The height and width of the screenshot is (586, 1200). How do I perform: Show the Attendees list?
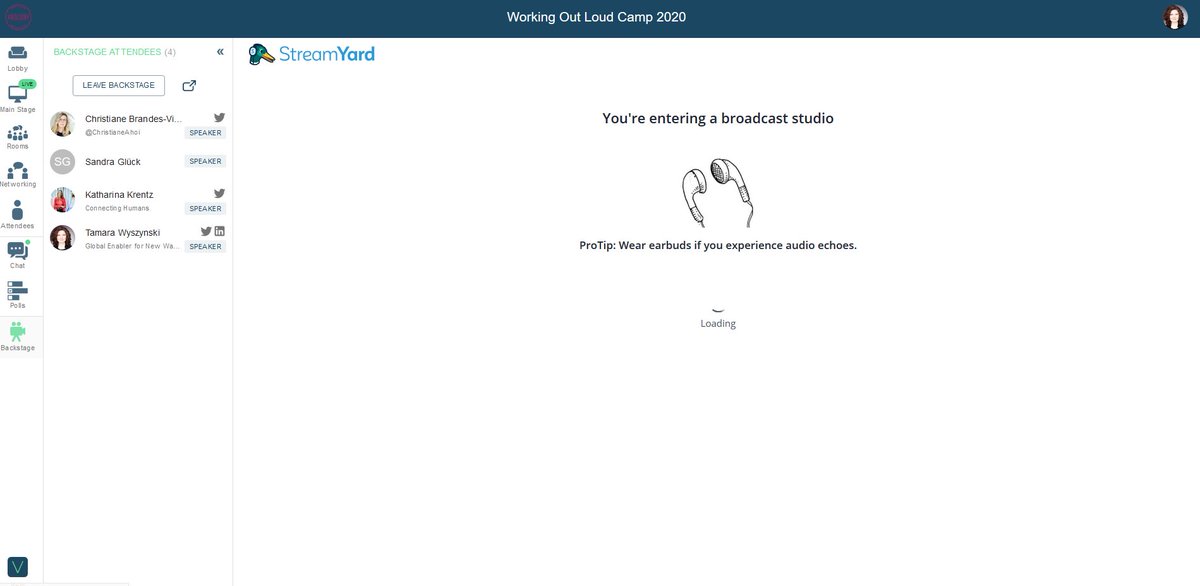click(x=18, y=214)
